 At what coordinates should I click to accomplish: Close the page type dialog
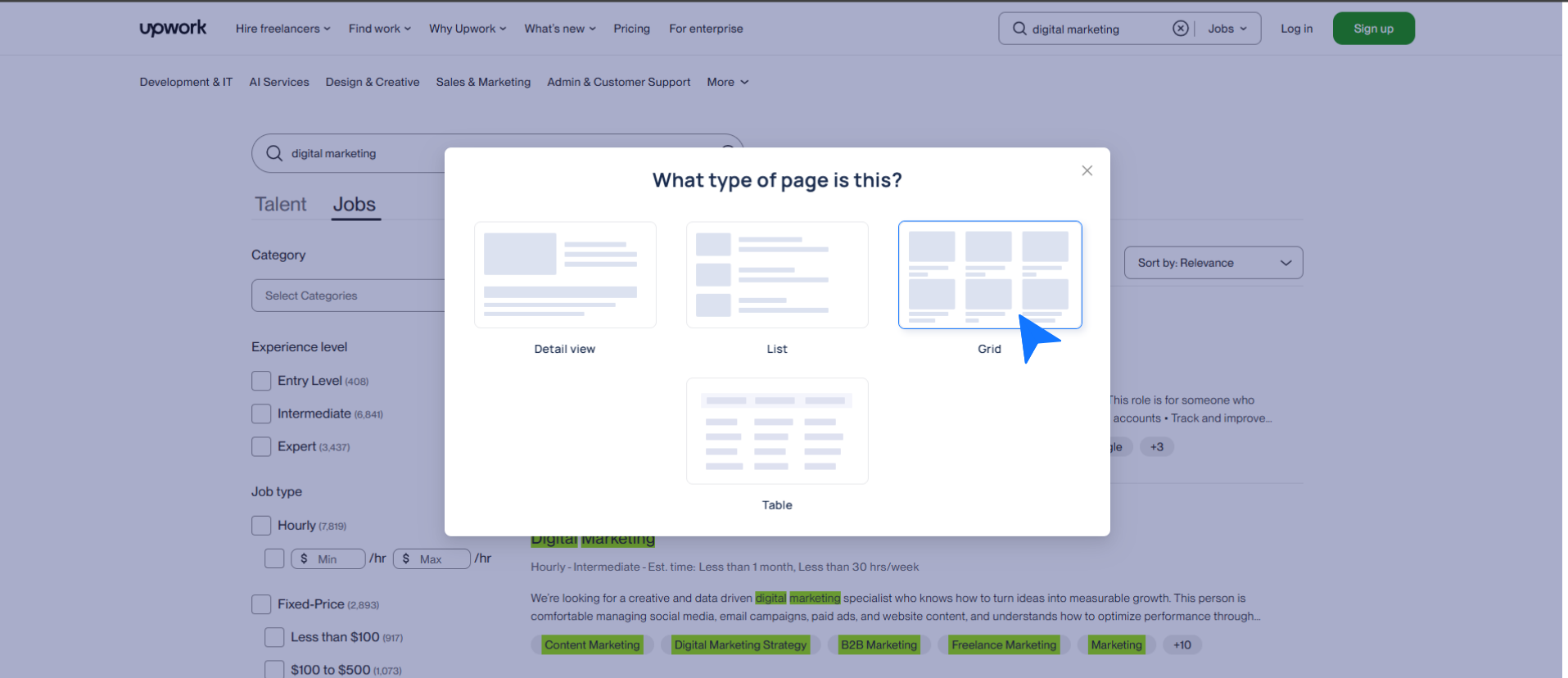click(x=1087, y=170)
